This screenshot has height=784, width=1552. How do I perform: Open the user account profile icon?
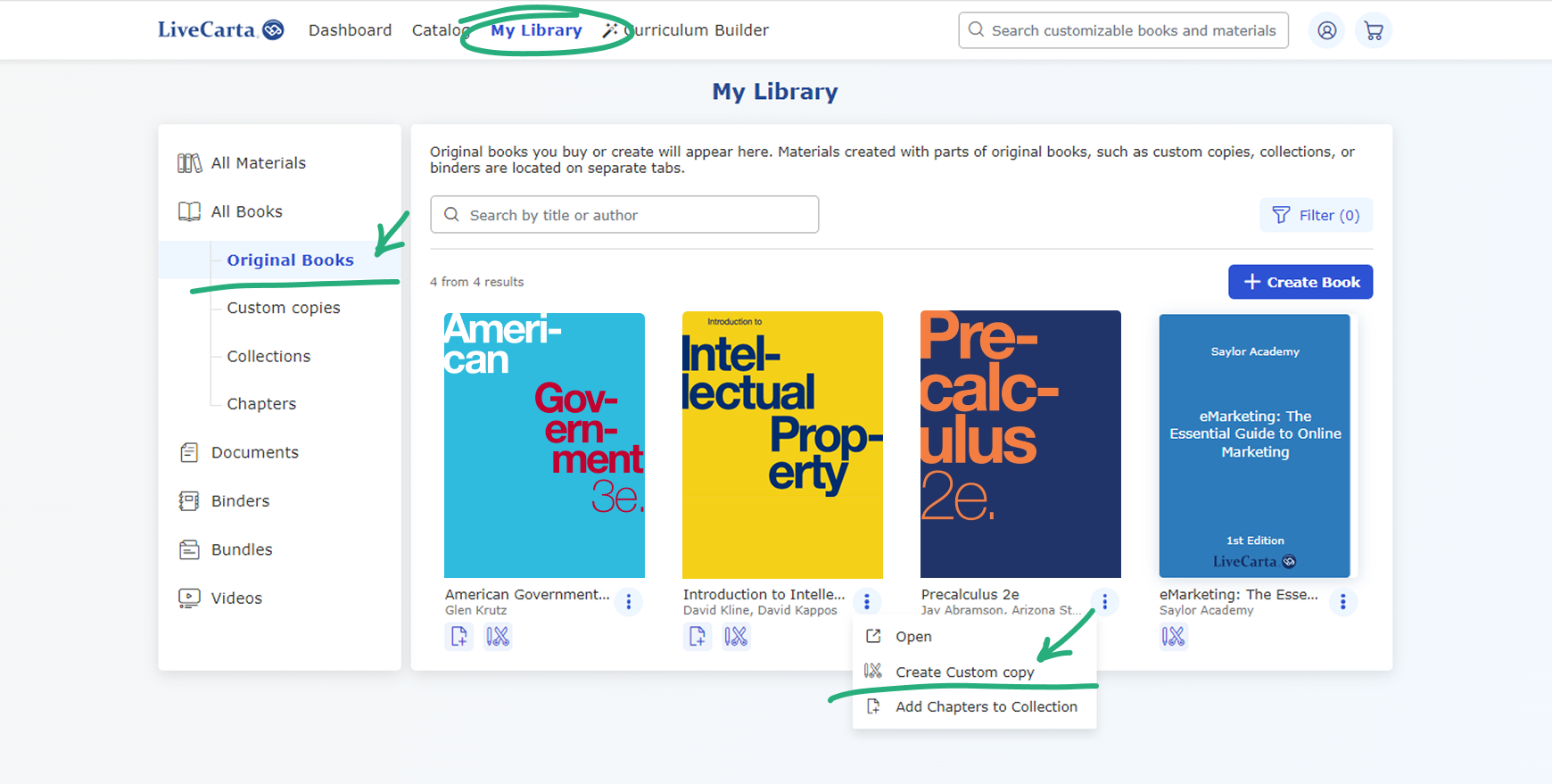coord(1327,30)
